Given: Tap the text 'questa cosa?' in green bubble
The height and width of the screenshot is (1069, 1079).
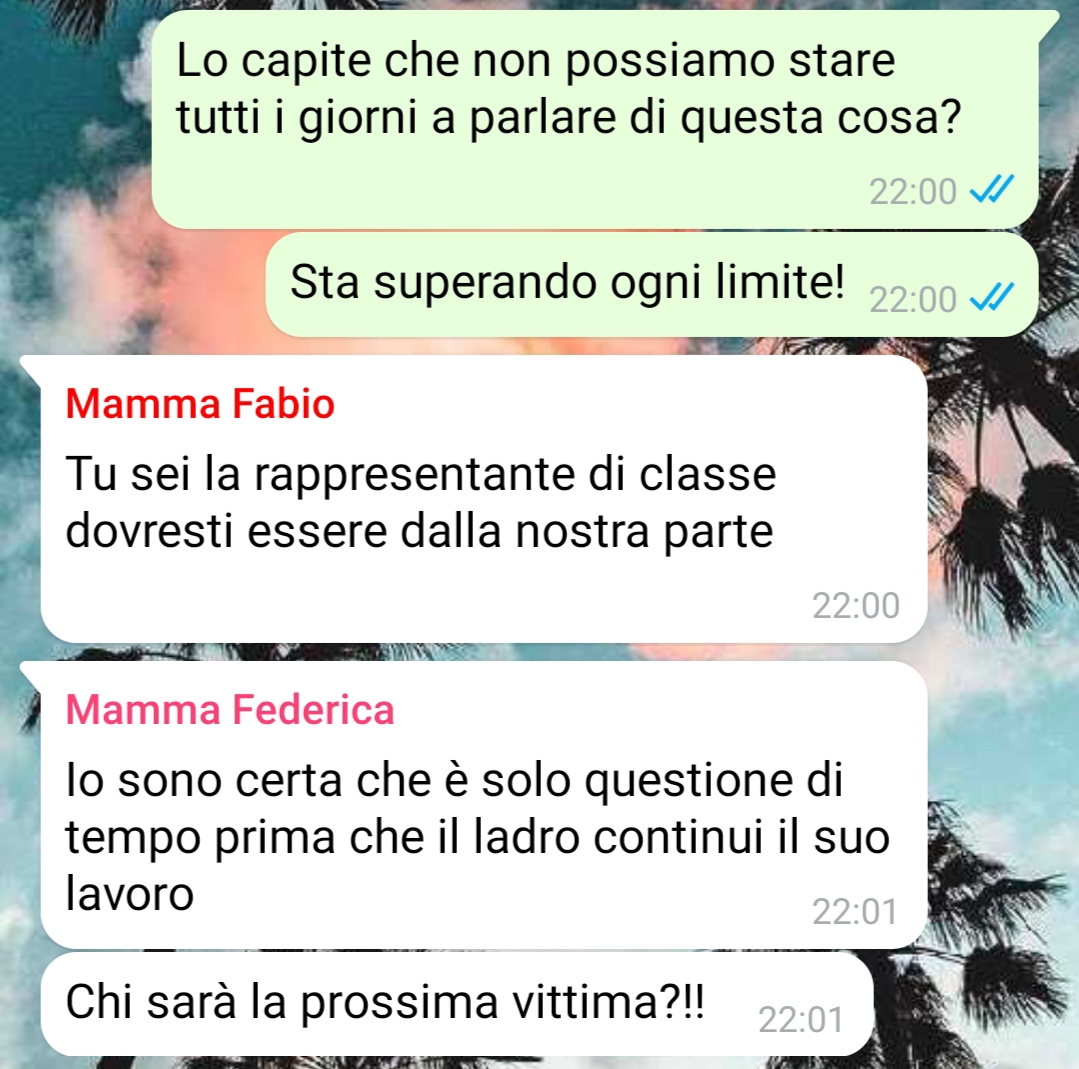Looking at the screenshot, I should [x=820, y=118].
